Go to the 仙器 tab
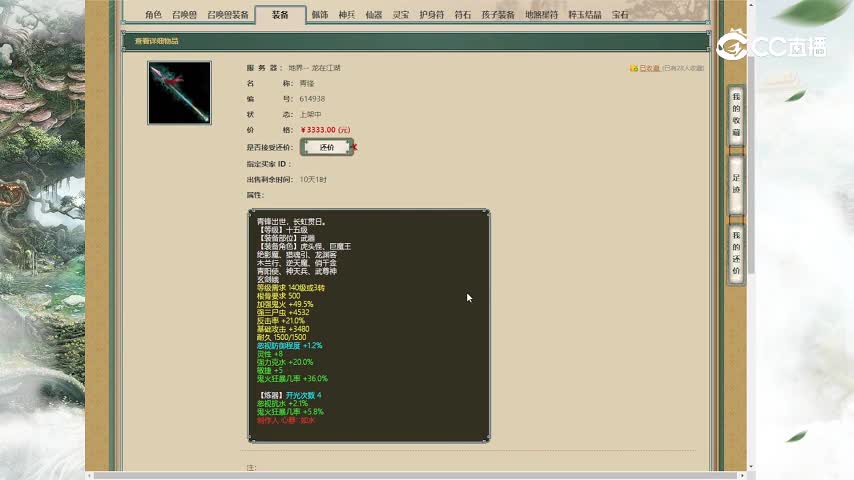The height and width of the screenshot is (480, 854). pos(374,15)
